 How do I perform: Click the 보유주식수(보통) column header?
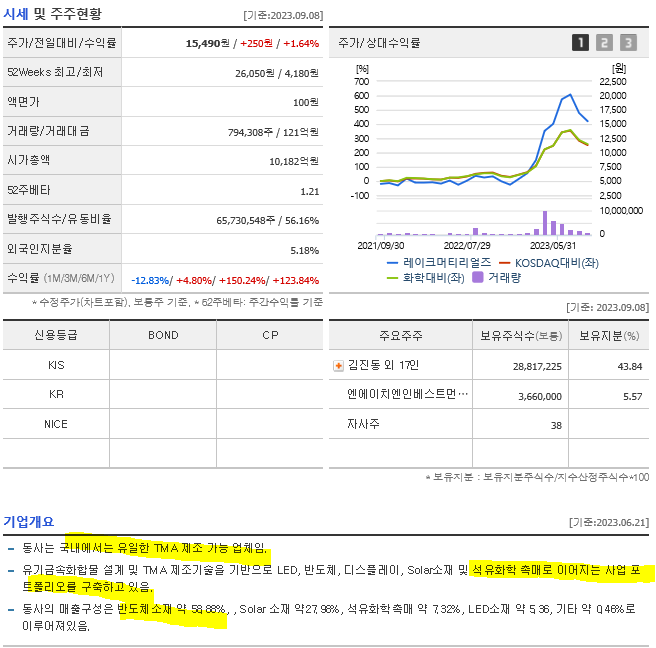(521, 336)
